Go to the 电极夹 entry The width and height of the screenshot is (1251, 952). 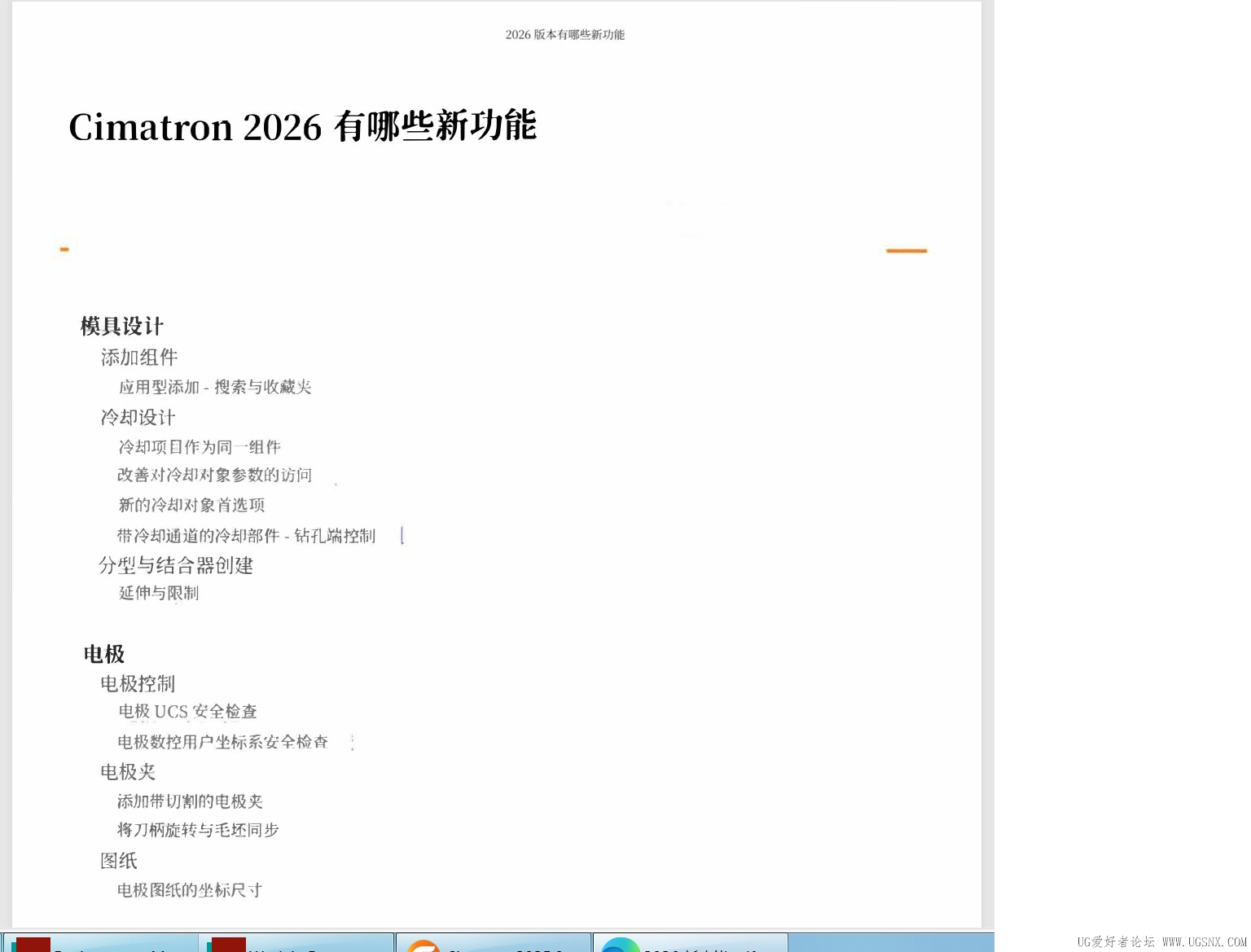click(x=128, y=772)
